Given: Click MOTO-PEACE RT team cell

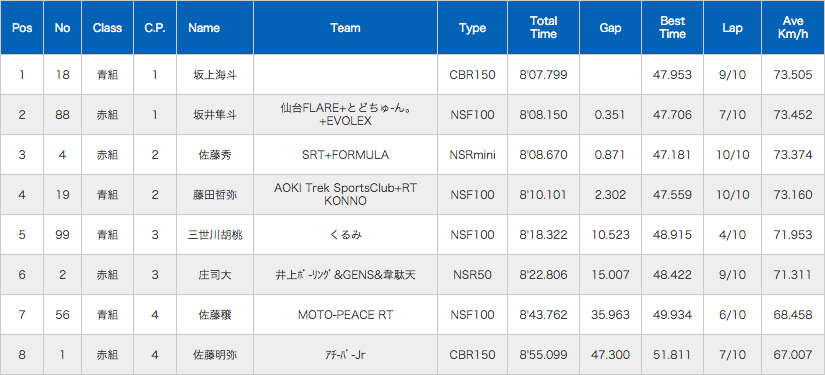Looking at the screenshot, I should coord(345,315).
